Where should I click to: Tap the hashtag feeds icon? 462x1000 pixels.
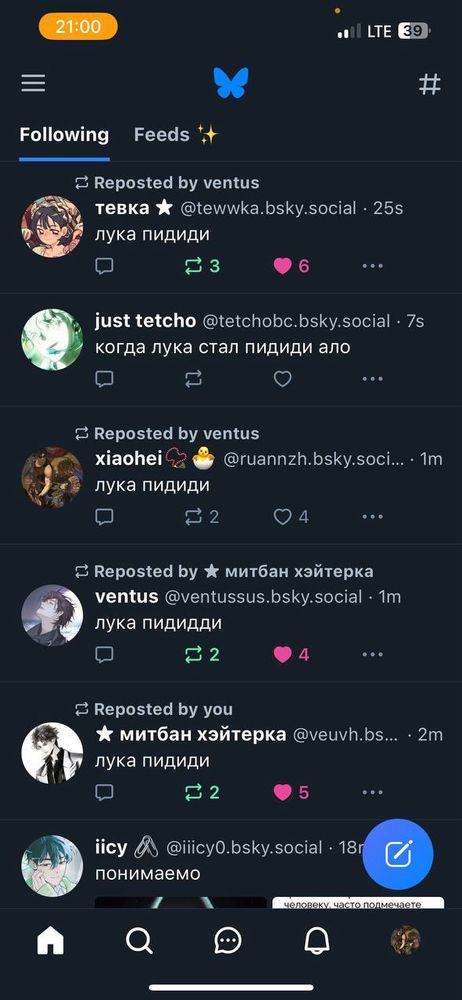coord(429,84)
